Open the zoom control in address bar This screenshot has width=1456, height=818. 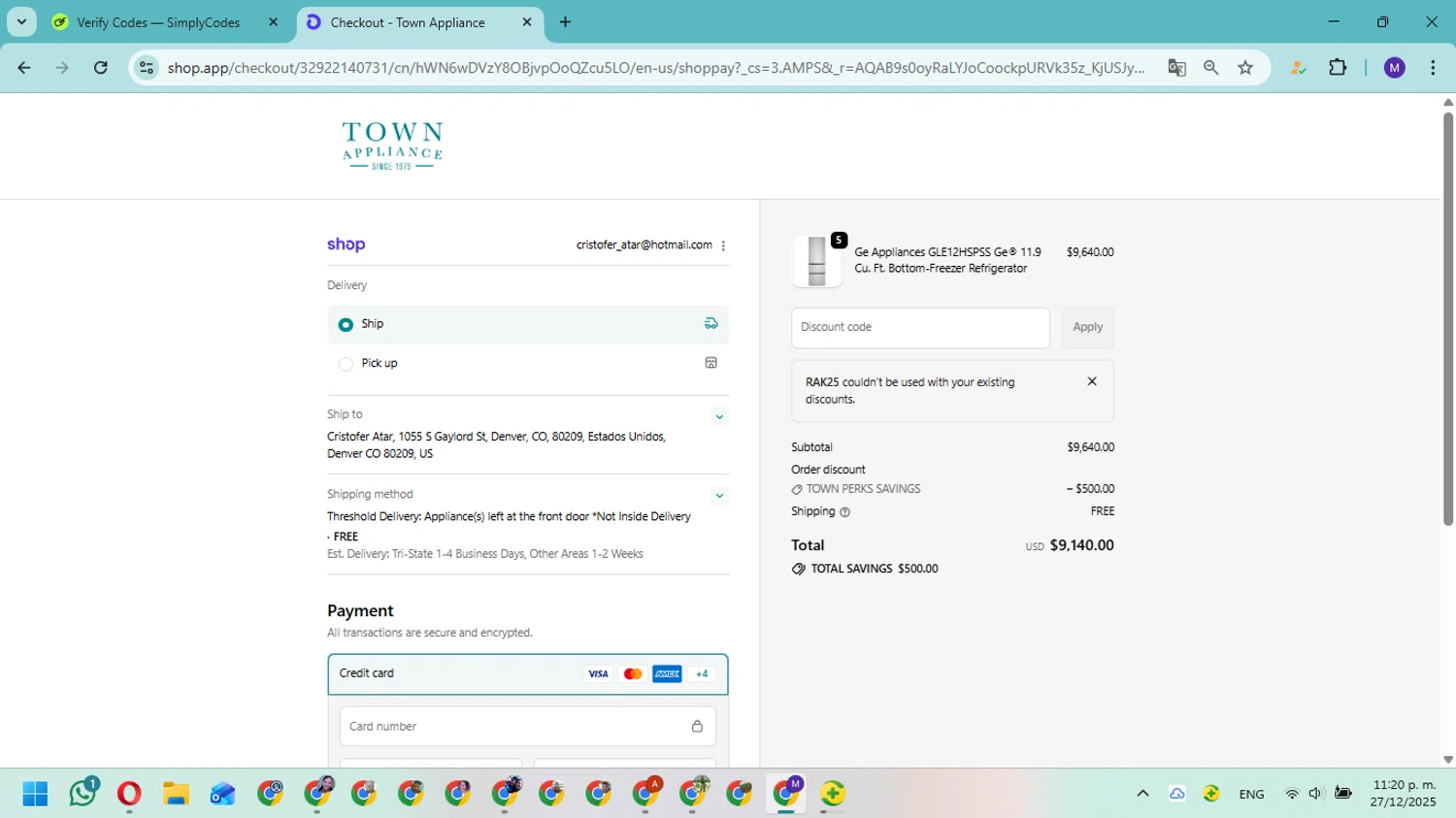1210,68
